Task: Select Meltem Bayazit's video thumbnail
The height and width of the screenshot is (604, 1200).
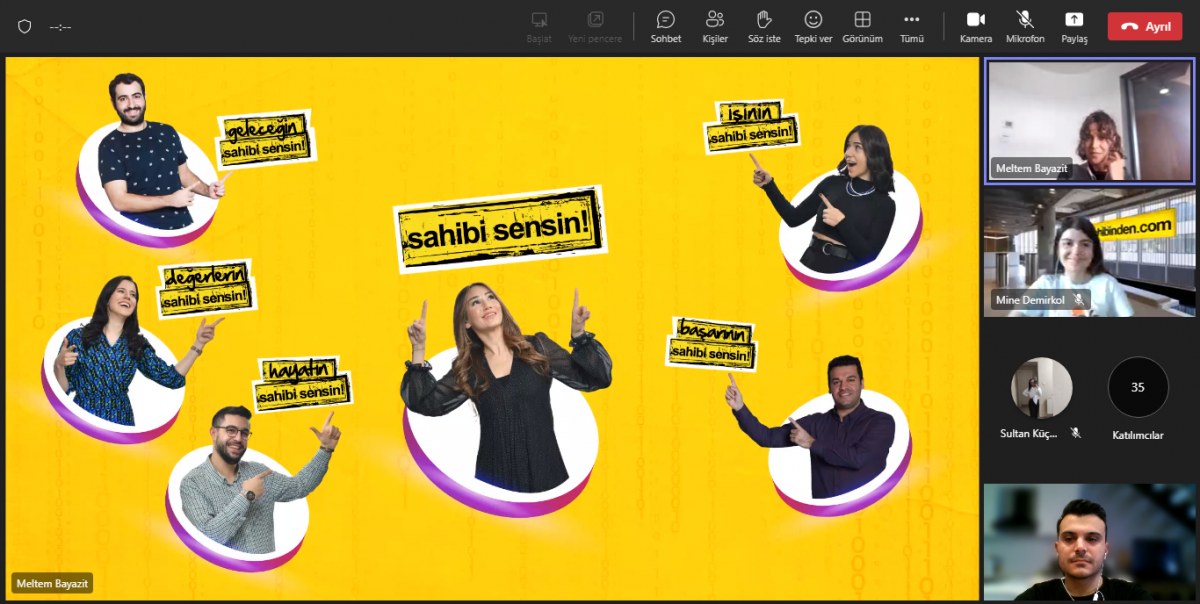Action: point(1090,120)
